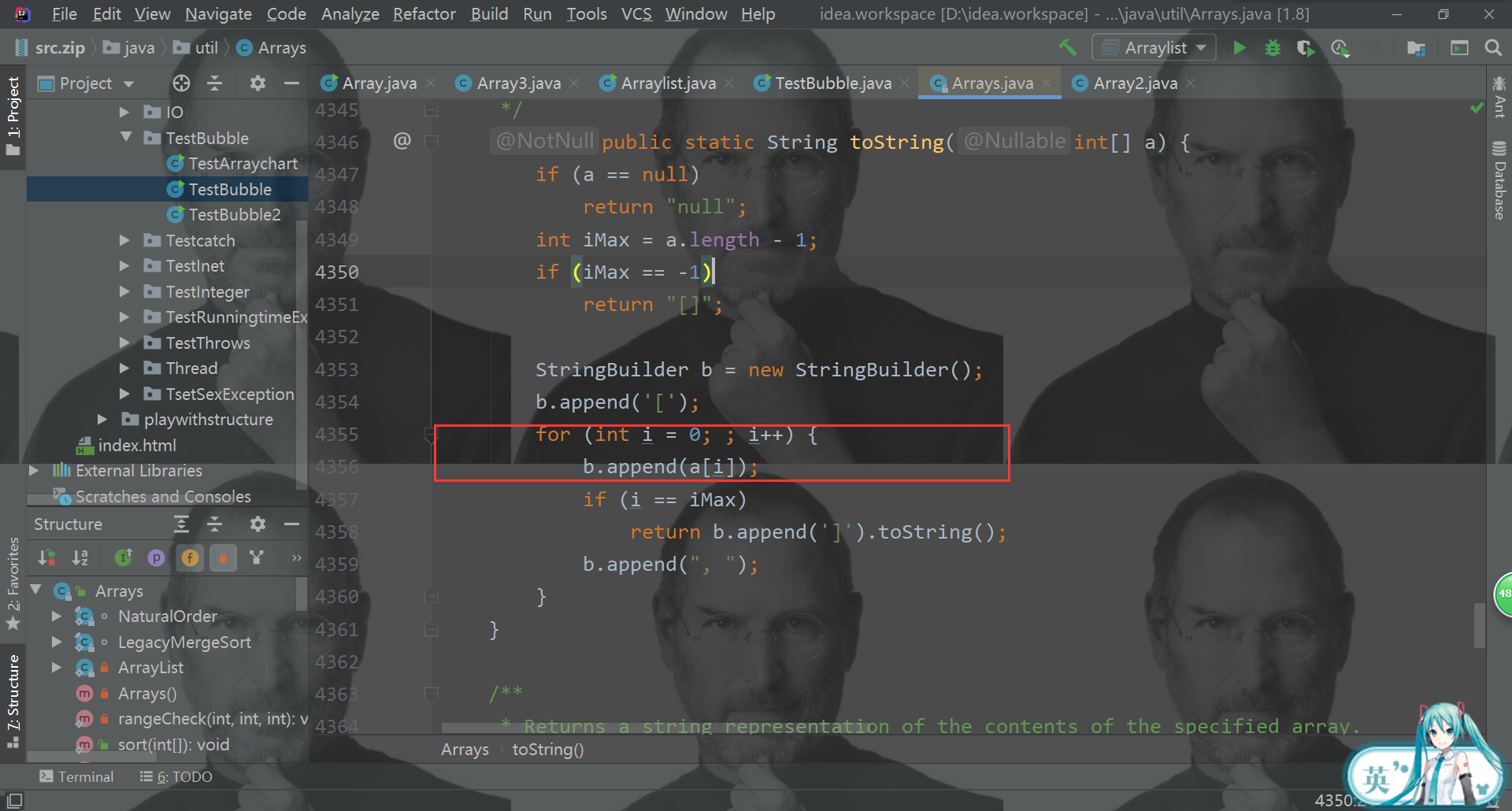1512x811 pixels.
Task: Switch to the TestBubble.java tab
Action: pos(833,83)
